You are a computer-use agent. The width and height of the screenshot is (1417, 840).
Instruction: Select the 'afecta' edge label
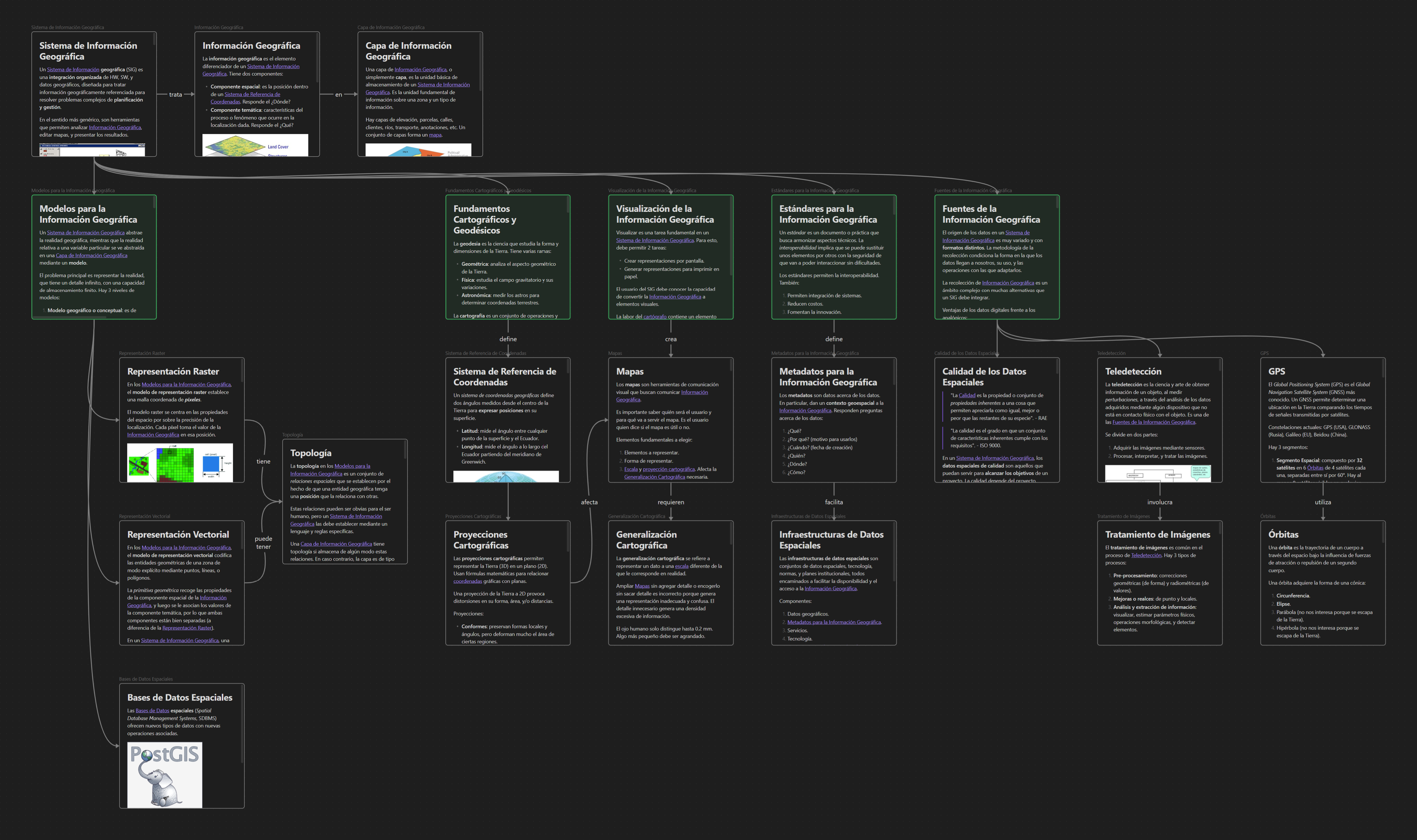(589, 502)
